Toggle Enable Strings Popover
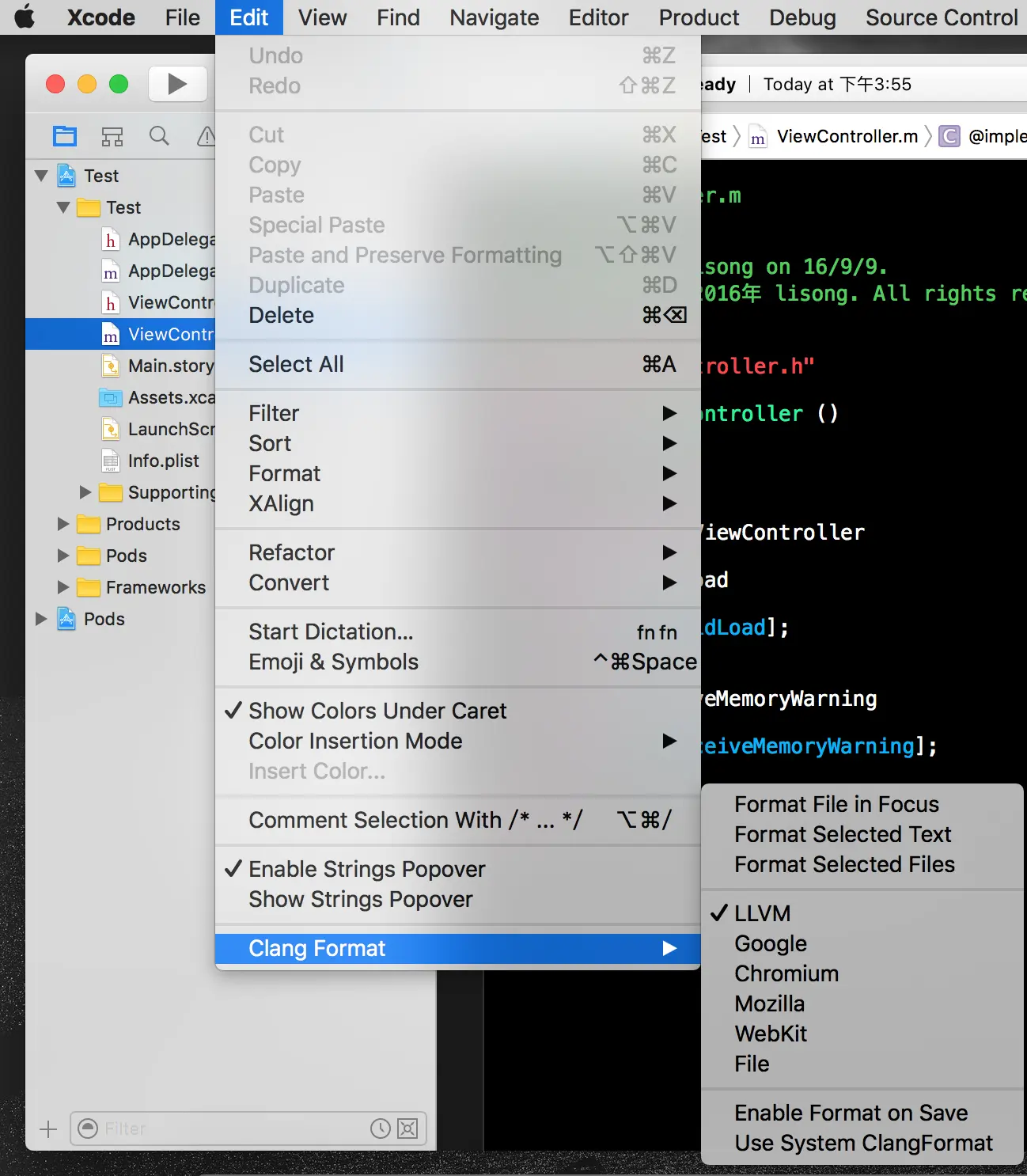Viewport: 1027px width, 1176px height. click(x=457, y=869)
